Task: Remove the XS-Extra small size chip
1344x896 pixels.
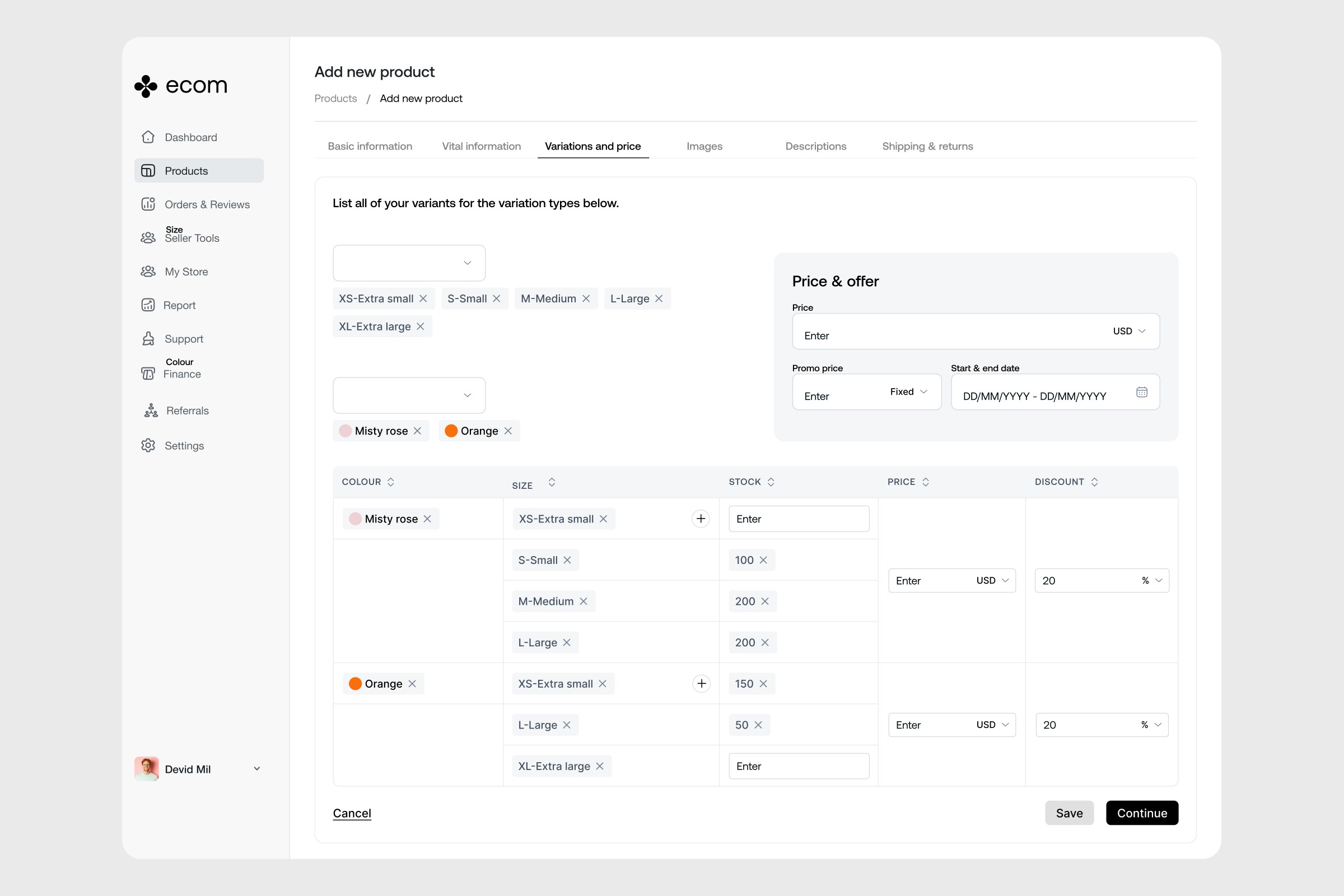Action: click(x=423, y=298)
